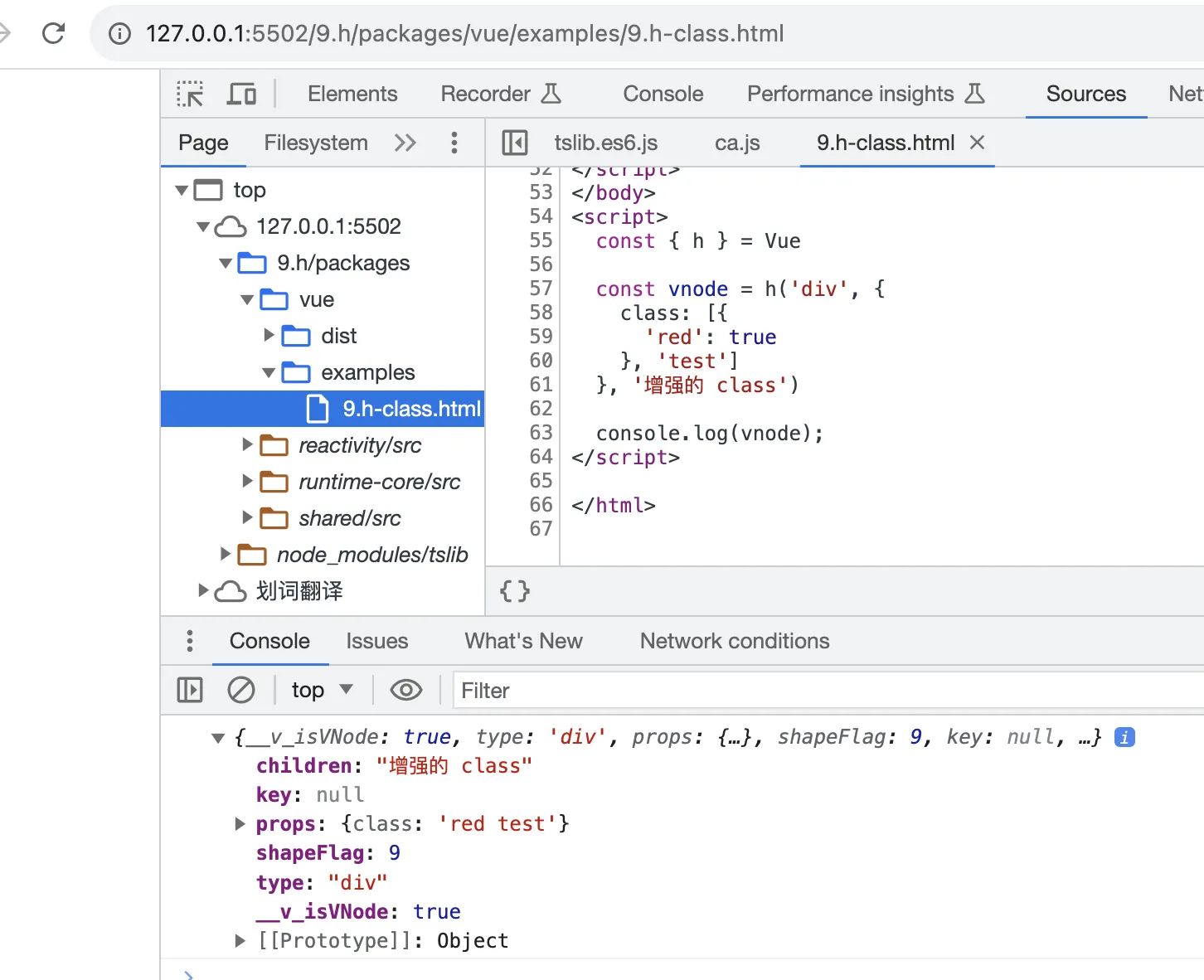Collapse the logged vnode object

pyautogui.click(x=218, y=738)
